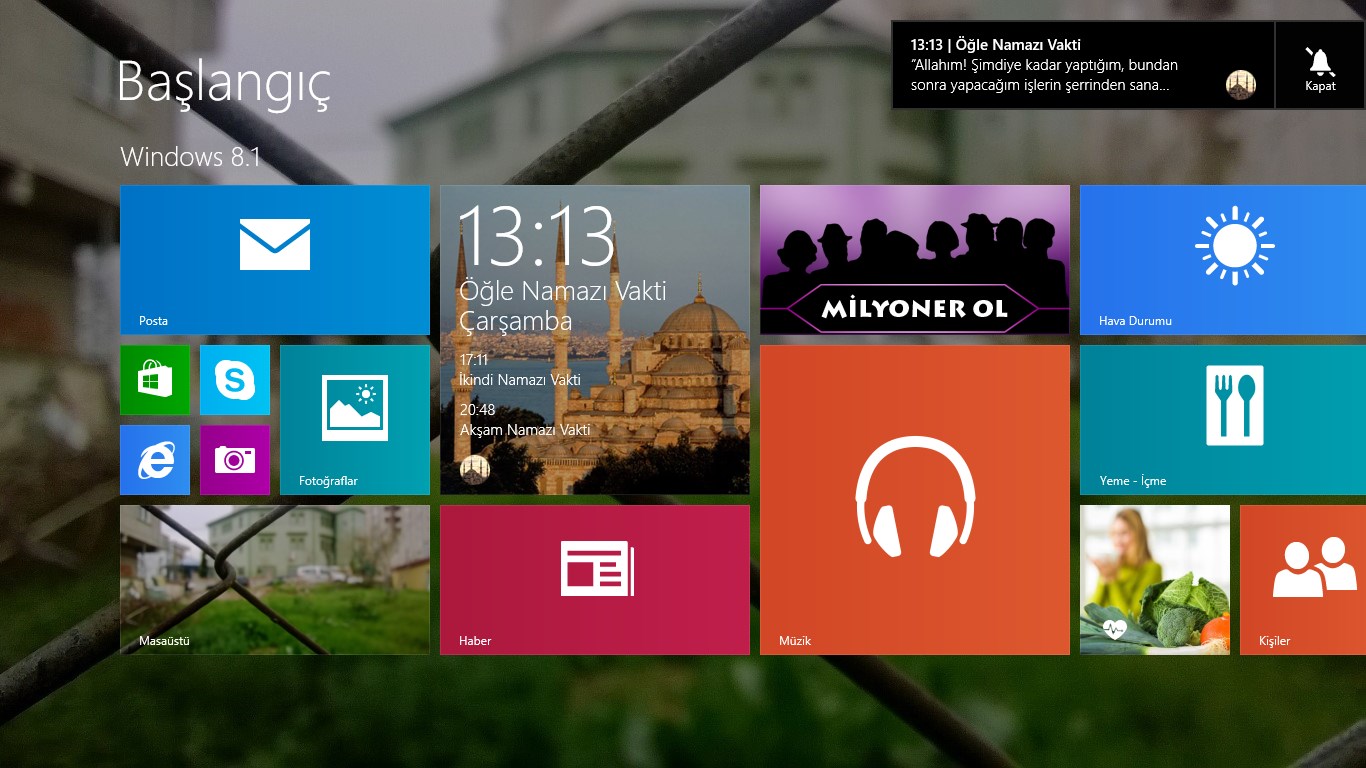Open the Kişiler people tile

[x=1302, y=579]
